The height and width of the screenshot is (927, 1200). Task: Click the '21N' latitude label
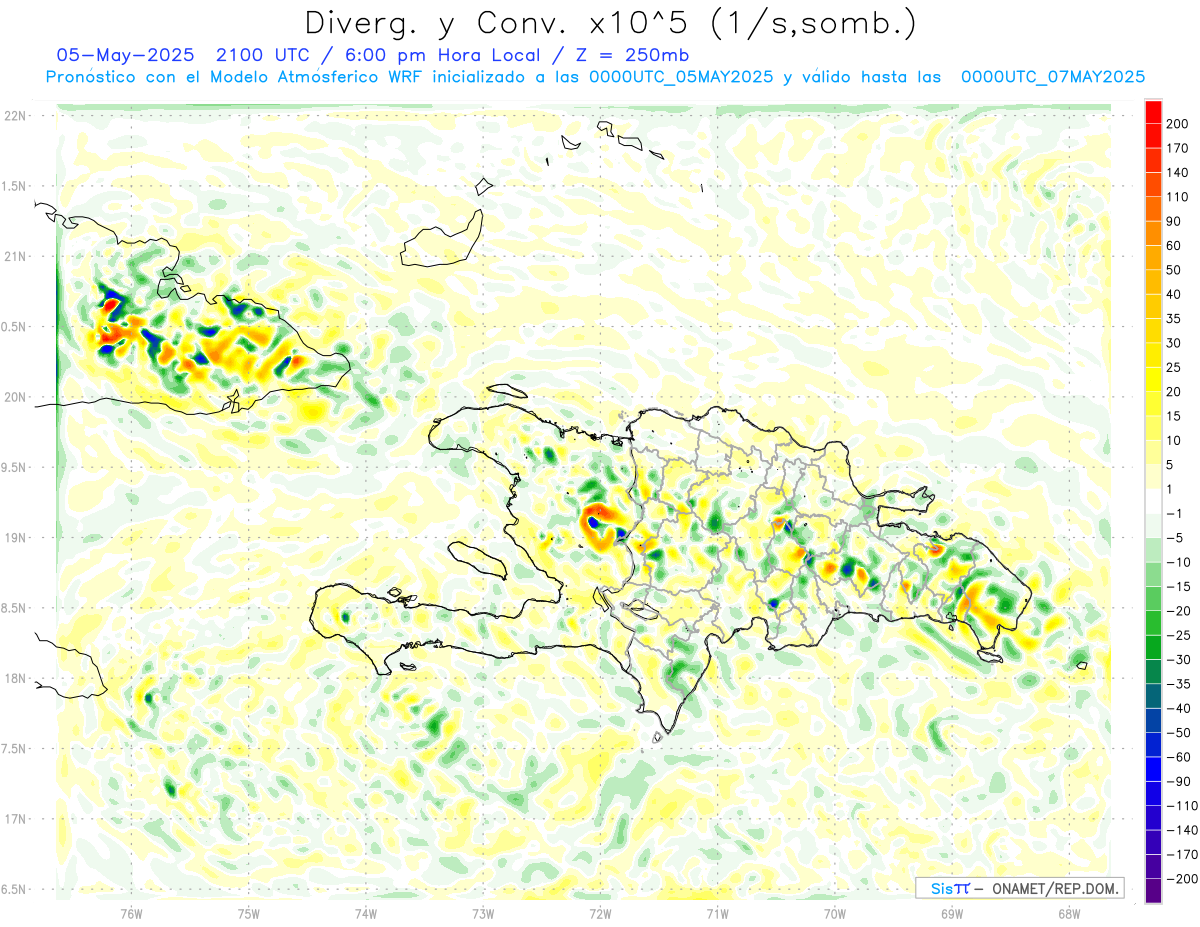14,257
